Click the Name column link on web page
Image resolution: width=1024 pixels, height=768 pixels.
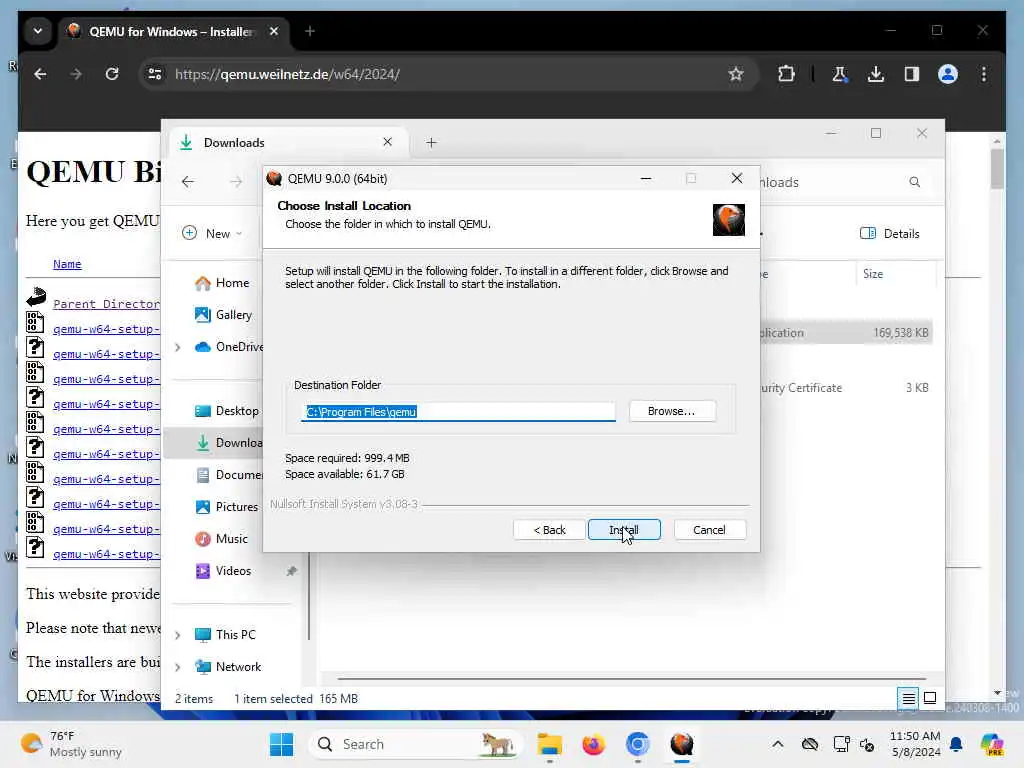coord(67,264)
